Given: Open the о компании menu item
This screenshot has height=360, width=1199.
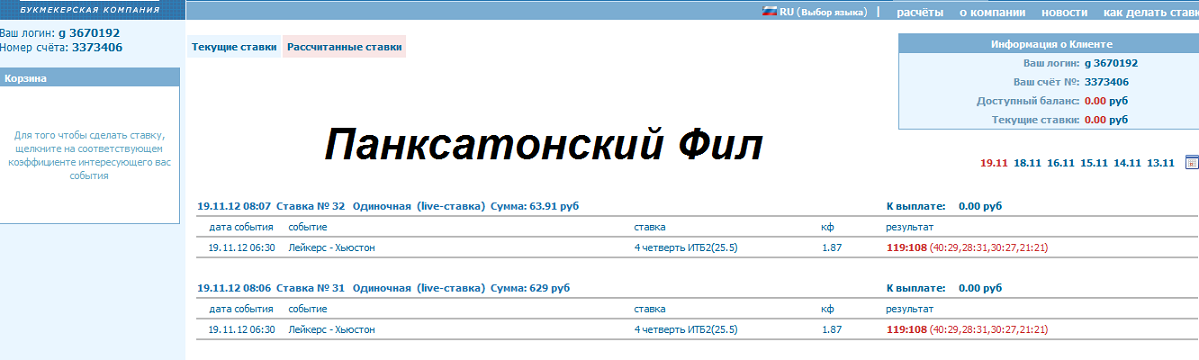Looking at the screenshot, I should [x=992, y=12].
